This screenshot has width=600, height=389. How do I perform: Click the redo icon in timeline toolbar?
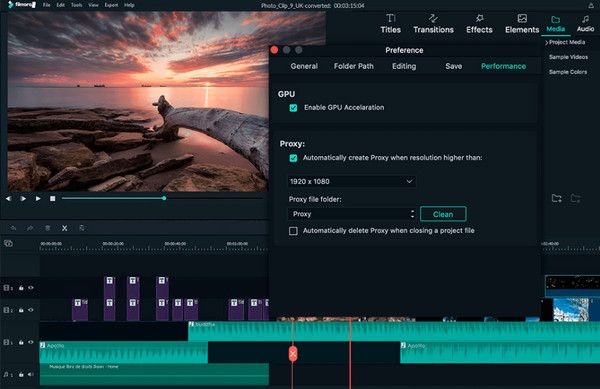[30, 228]
